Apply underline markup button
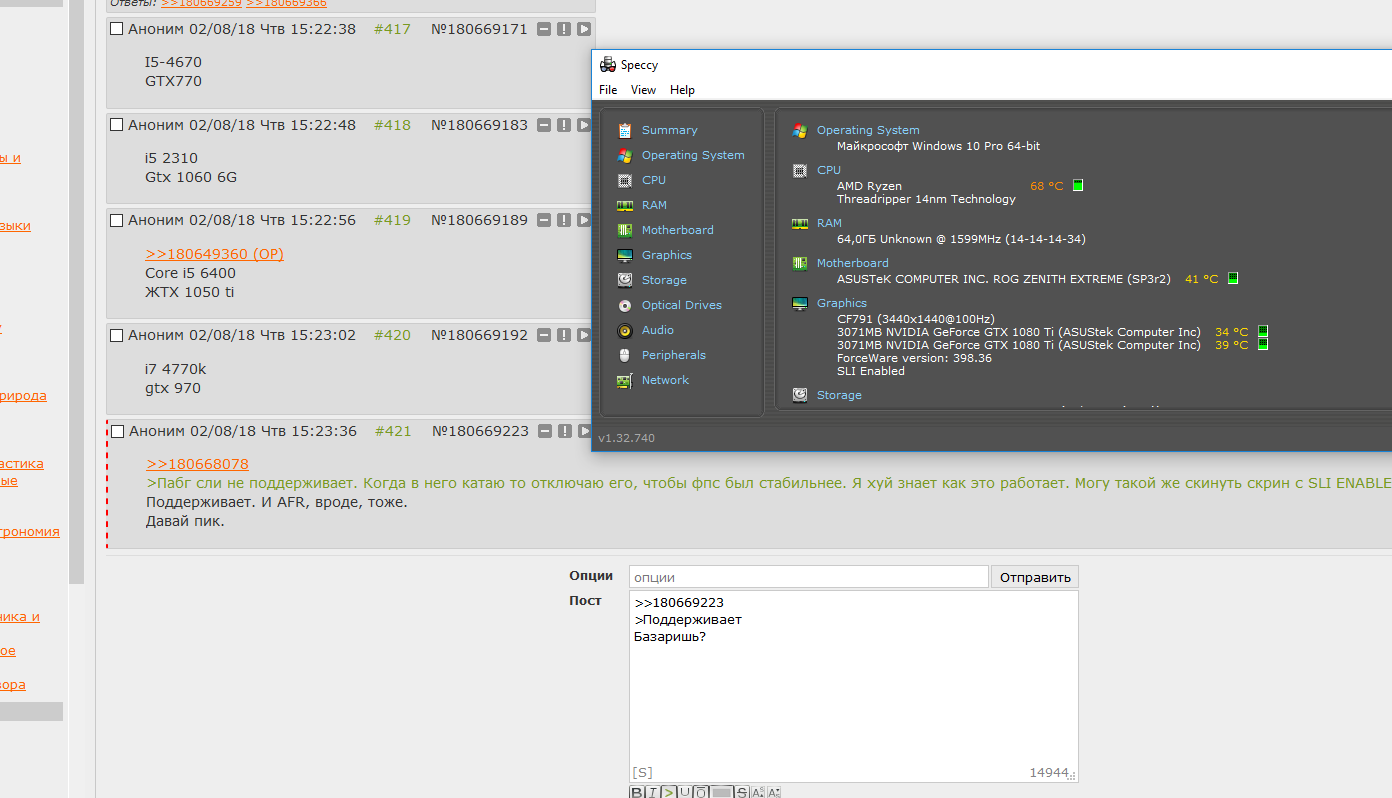 tap(685, 792)
